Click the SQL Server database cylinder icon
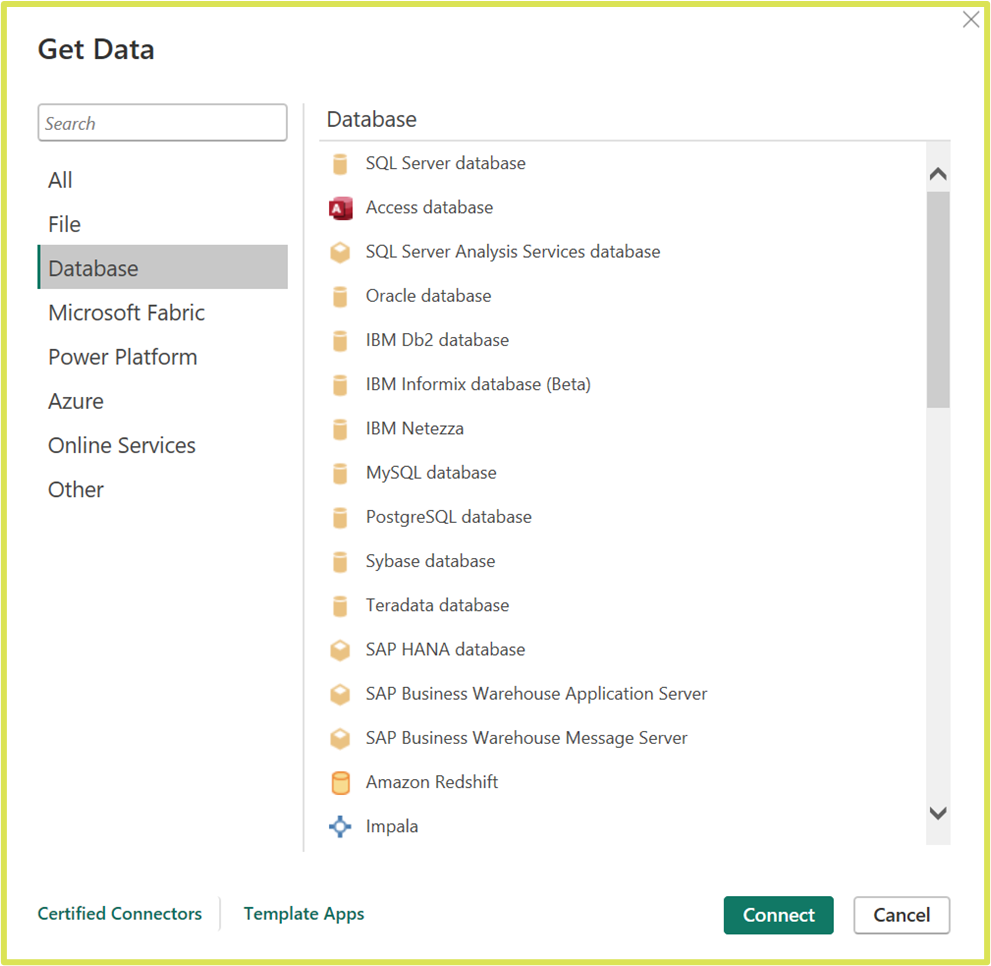The image size is (991, 966). (x=340, y=164)
